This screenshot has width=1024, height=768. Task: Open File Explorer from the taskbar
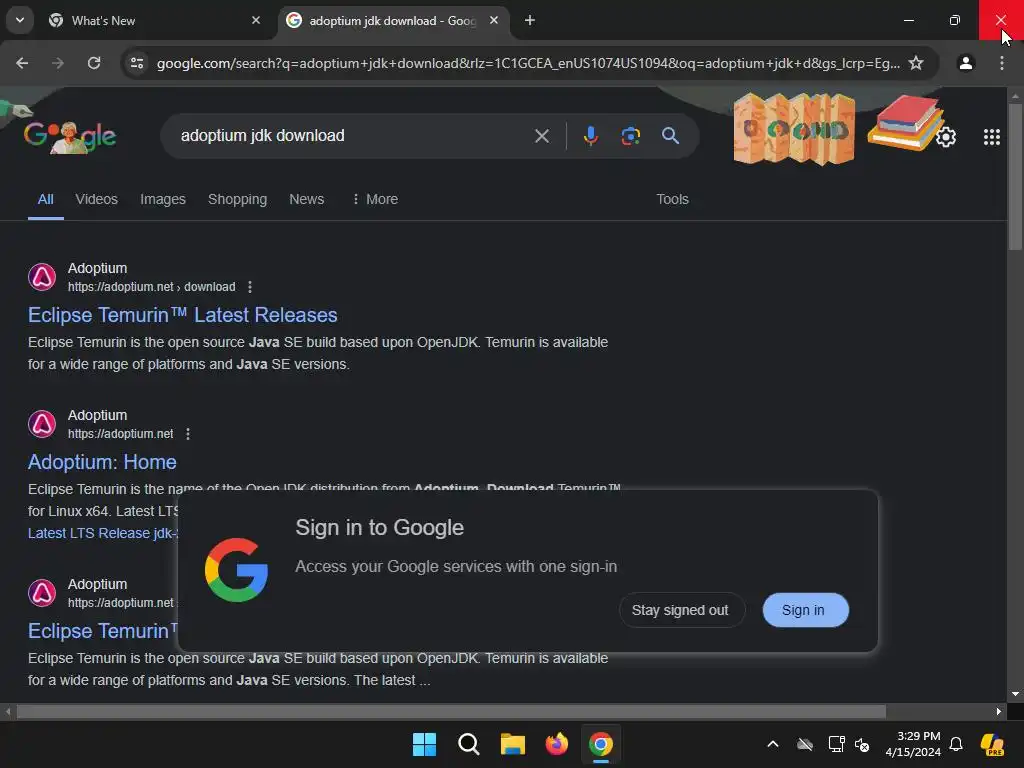[x=513, y=744]
